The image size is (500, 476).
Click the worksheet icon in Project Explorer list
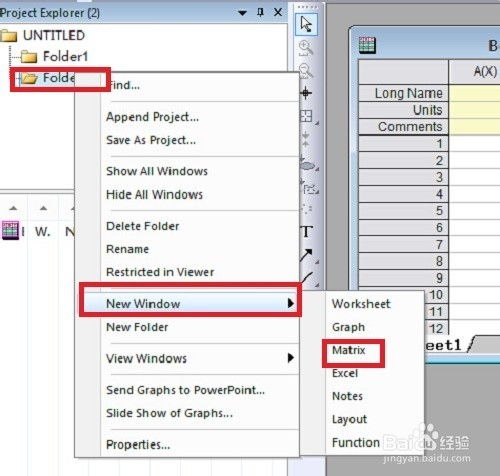(x=10, y=231)
